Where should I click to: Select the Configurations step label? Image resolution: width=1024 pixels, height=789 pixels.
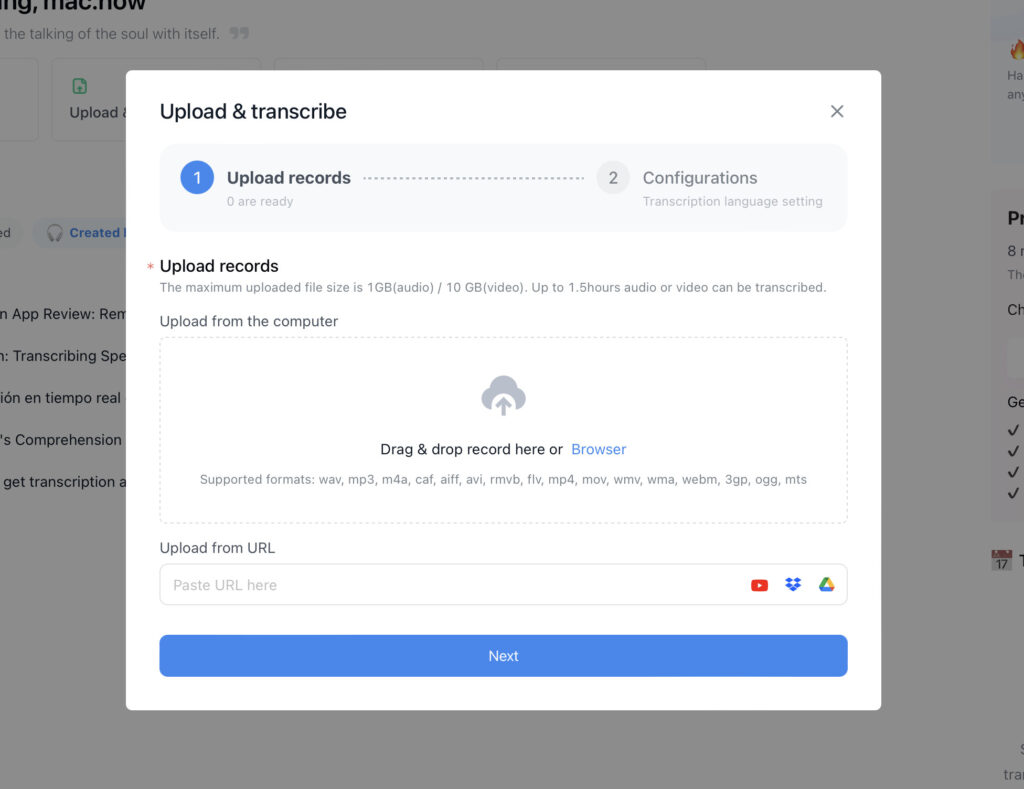[x=699, y=178]
